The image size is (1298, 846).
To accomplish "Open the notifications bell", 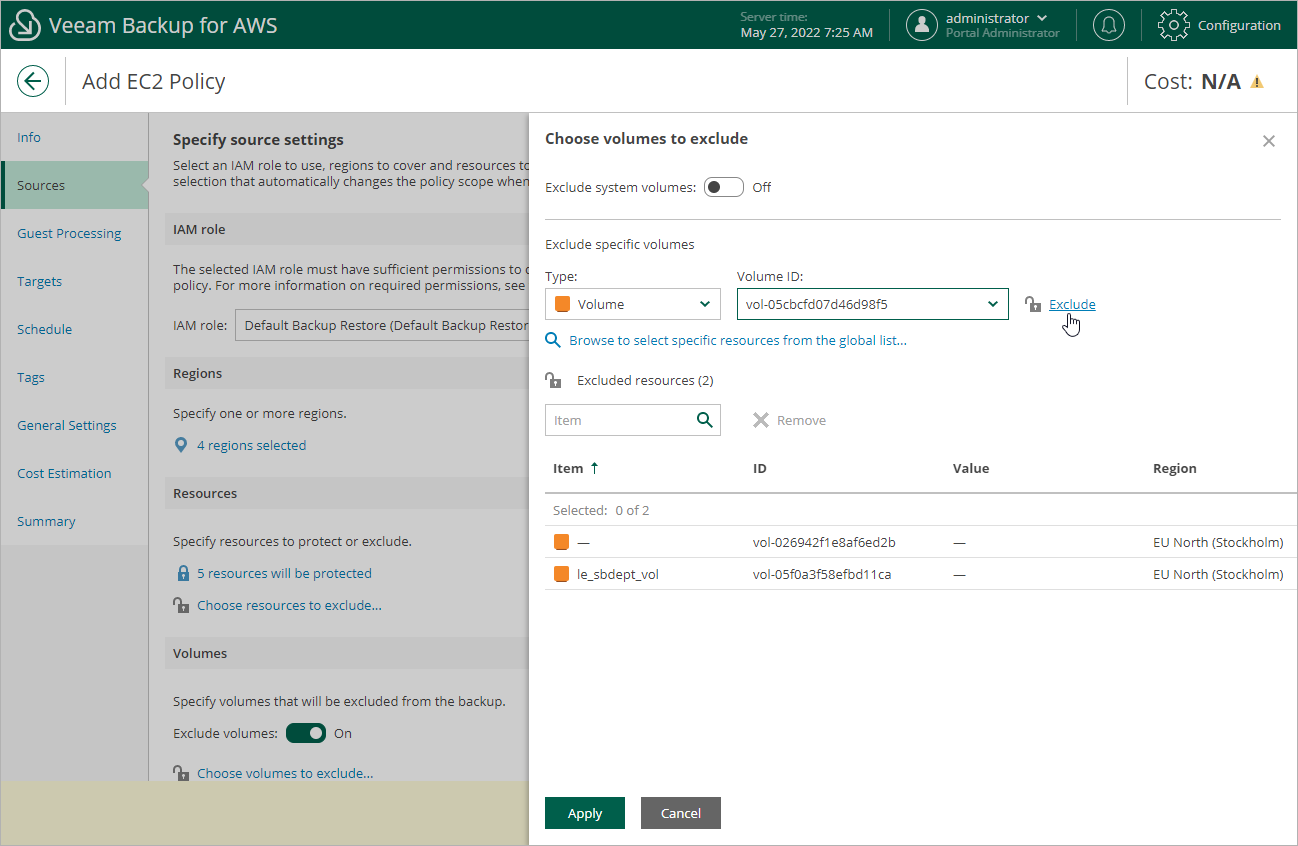I will pyautogui.click(x=1108, y=25).
